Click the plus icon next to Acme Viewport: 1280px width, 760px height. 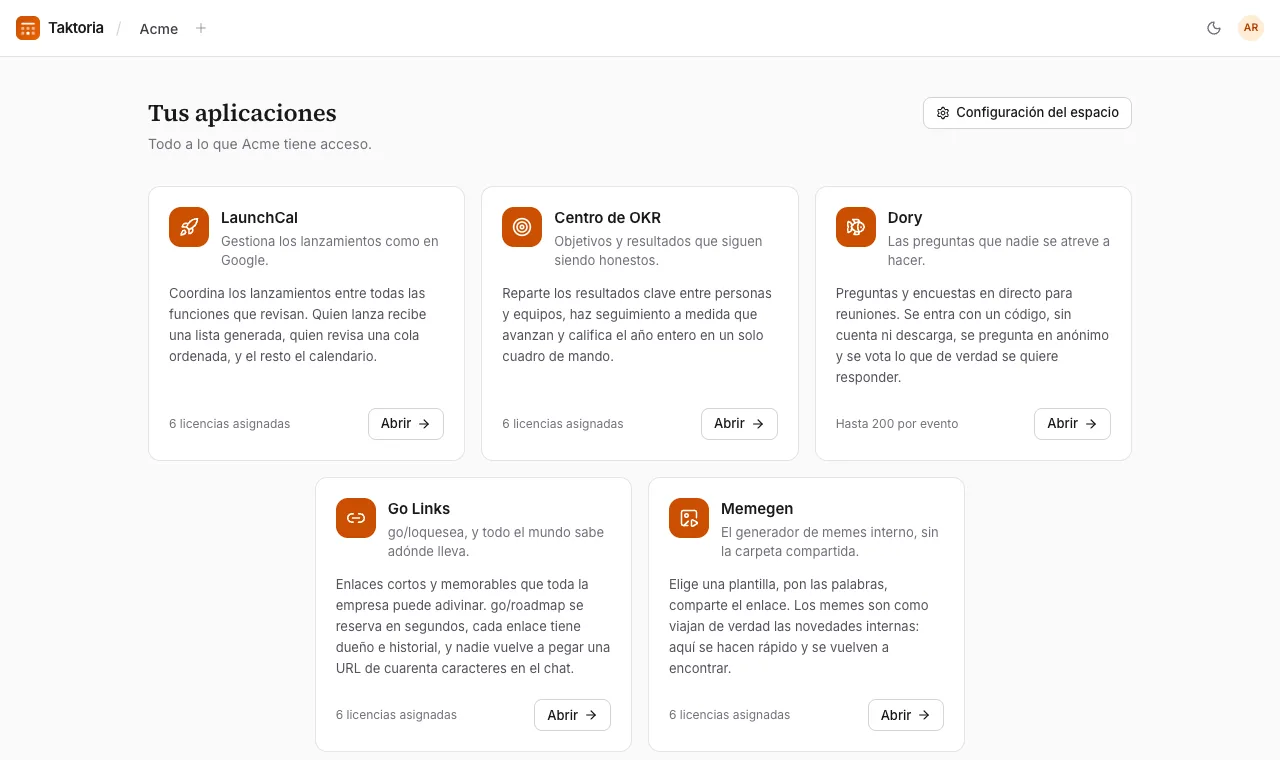pyautogui.click(x=201, y=28)
